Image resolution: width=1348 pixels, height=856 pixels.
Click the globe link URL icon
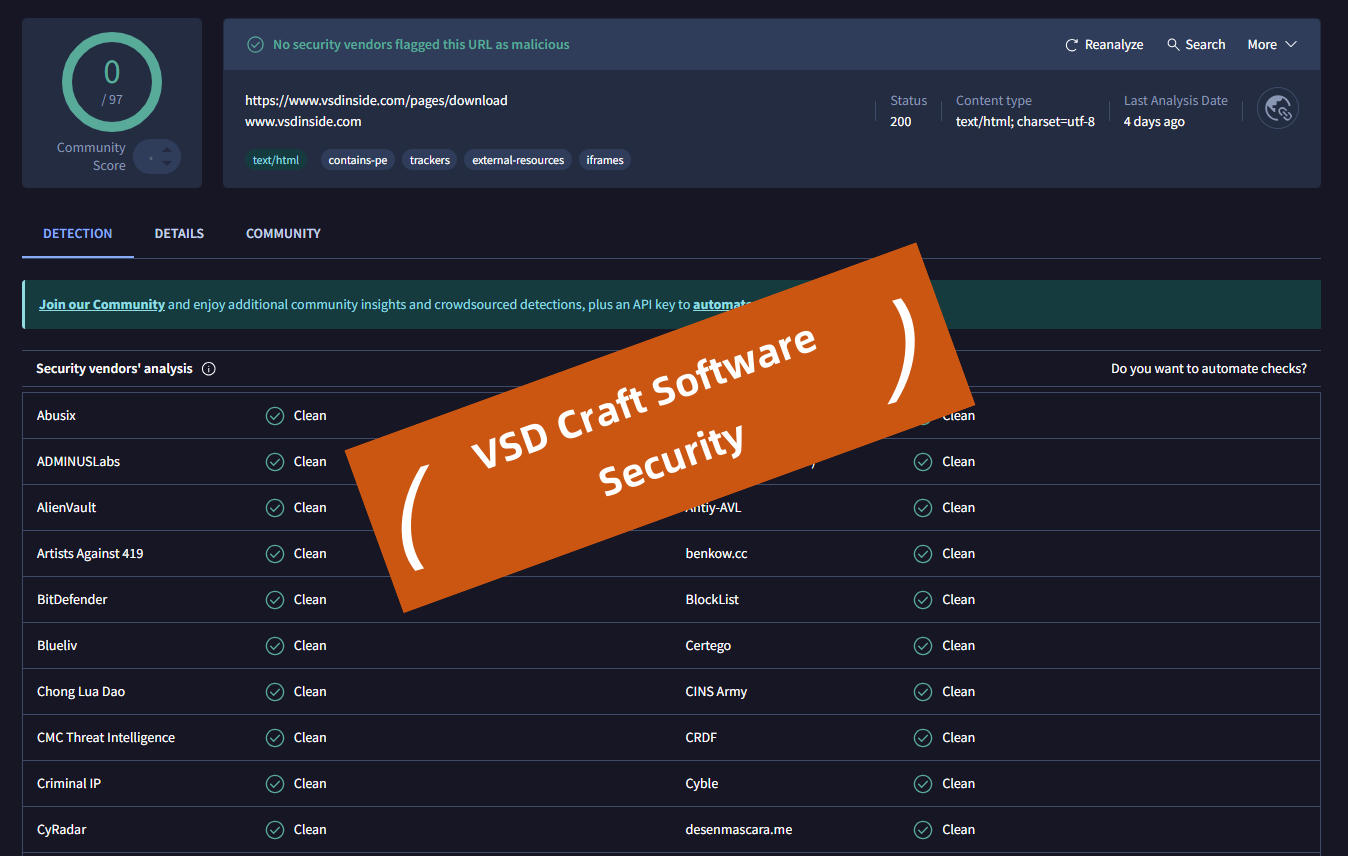[x=1278, y=109]
